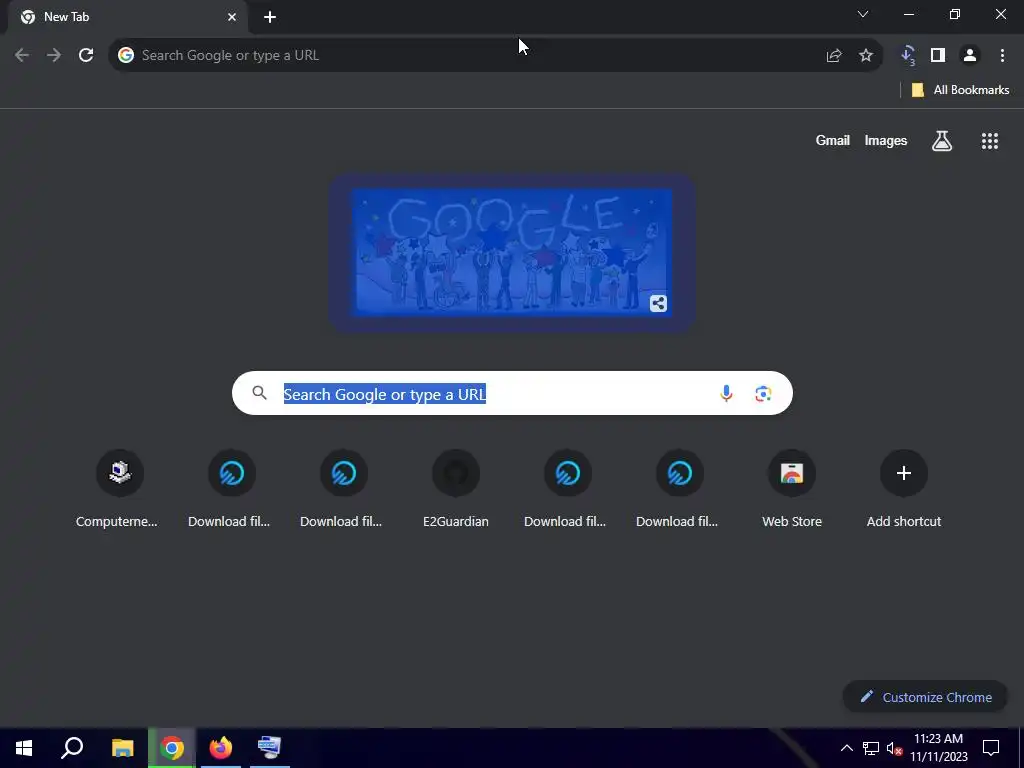Open a new tab with plus button
The image size is (1024, 768).
(270, 17)
